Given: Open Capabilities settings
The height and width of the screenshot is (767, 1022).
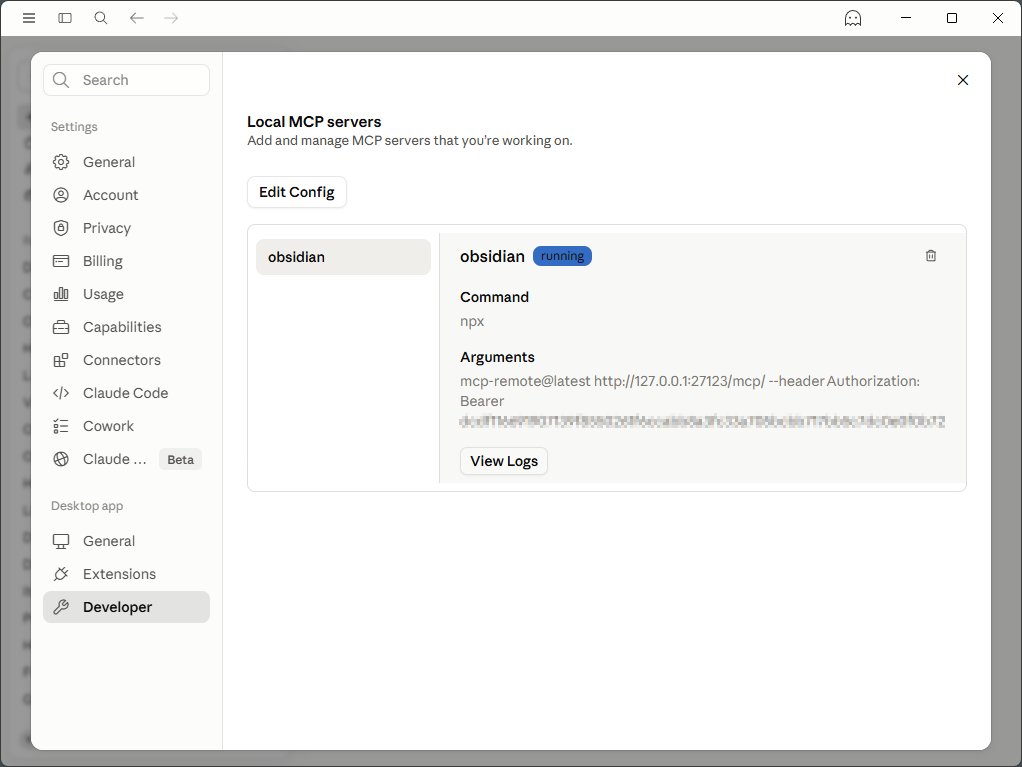Looking at the screenshot, I should point(126,327).
